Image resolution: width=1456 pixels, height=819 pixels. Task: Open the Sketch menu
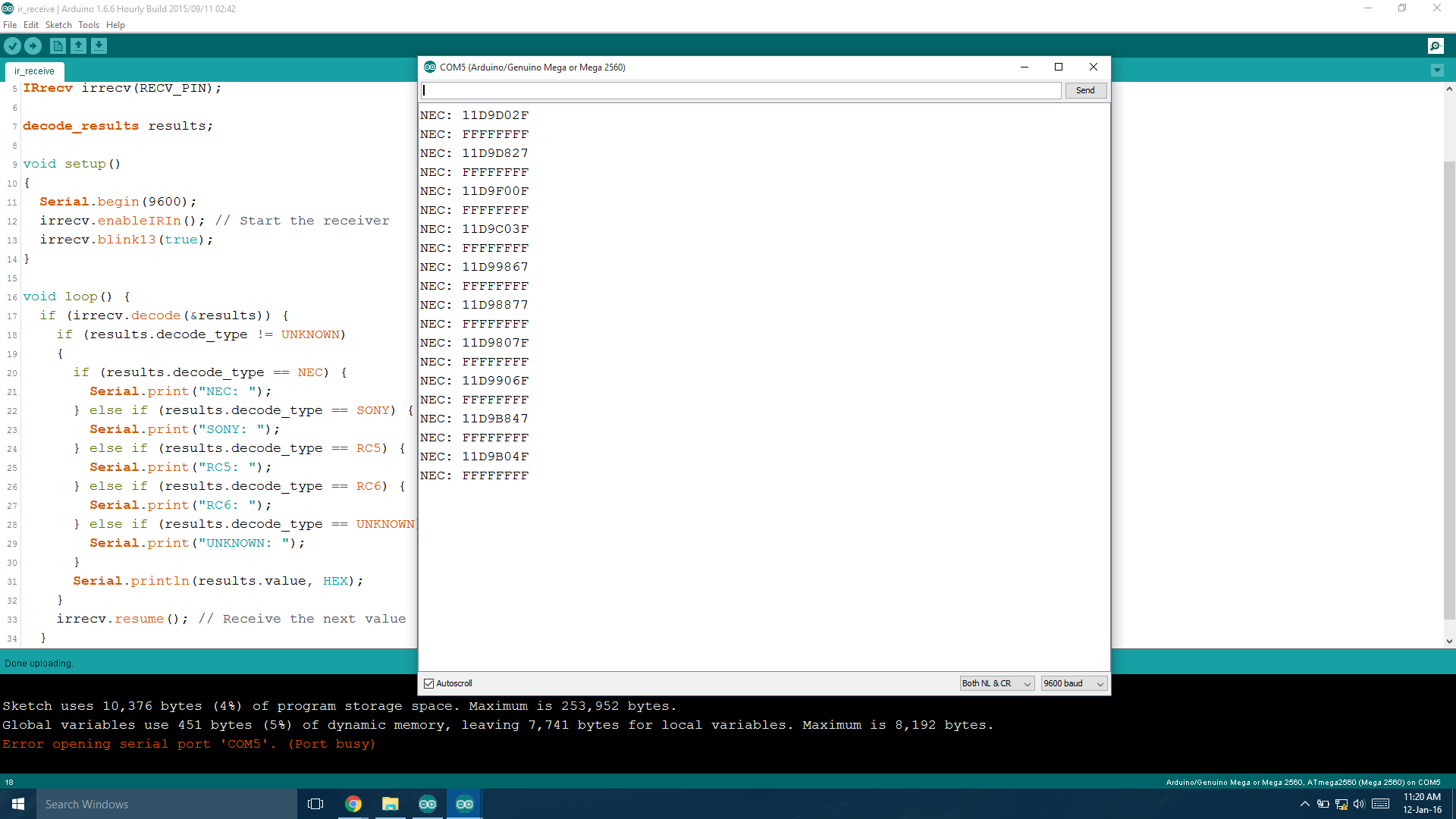[x=58, y=25]
